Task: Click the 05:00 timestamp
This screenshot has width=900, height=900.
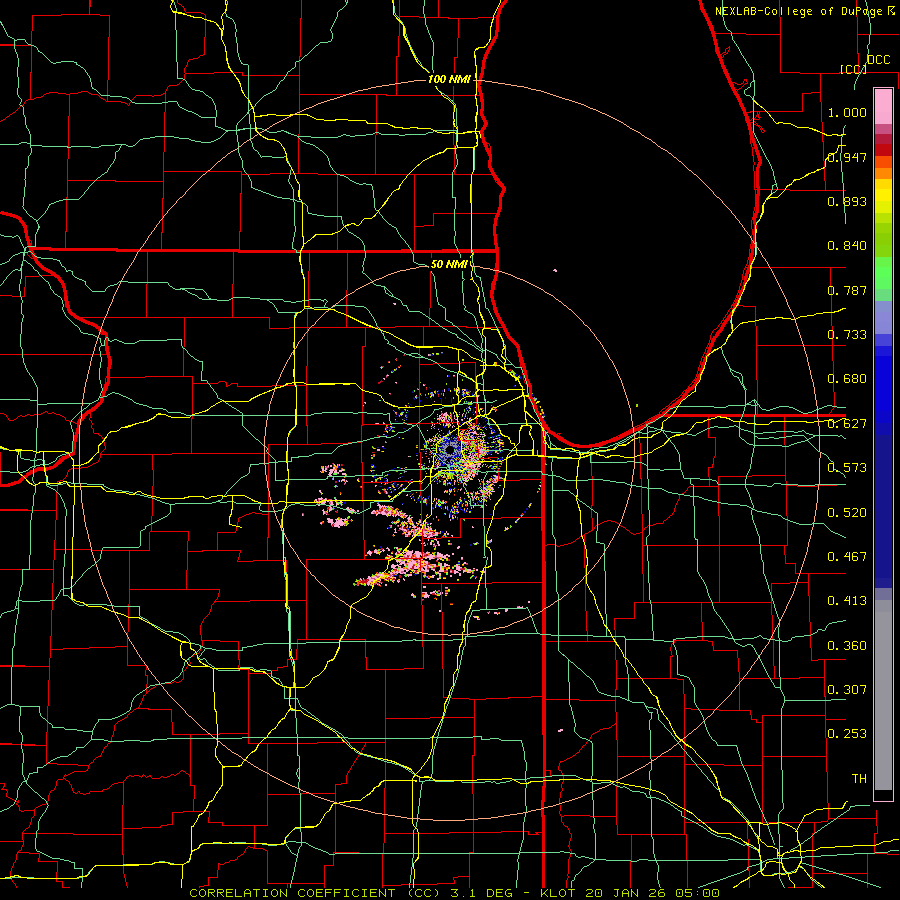Action: coord(698,893)
